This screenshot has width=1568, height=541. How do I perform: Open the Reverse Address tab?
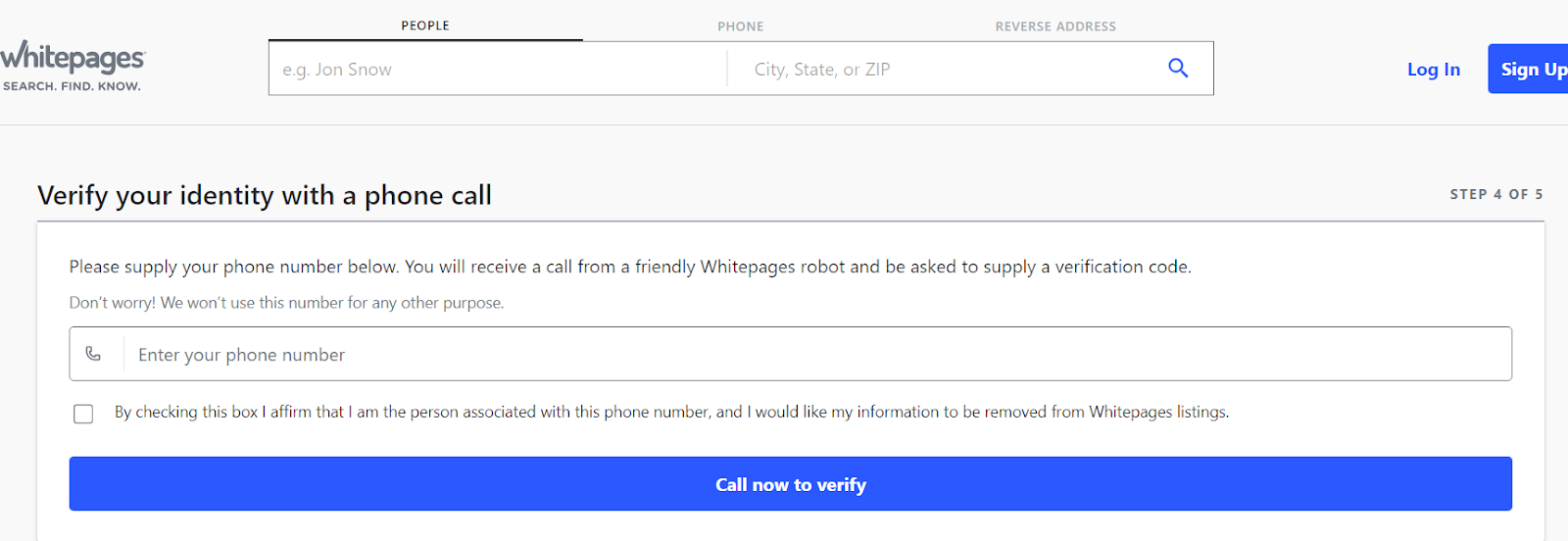pos(1055,26)
